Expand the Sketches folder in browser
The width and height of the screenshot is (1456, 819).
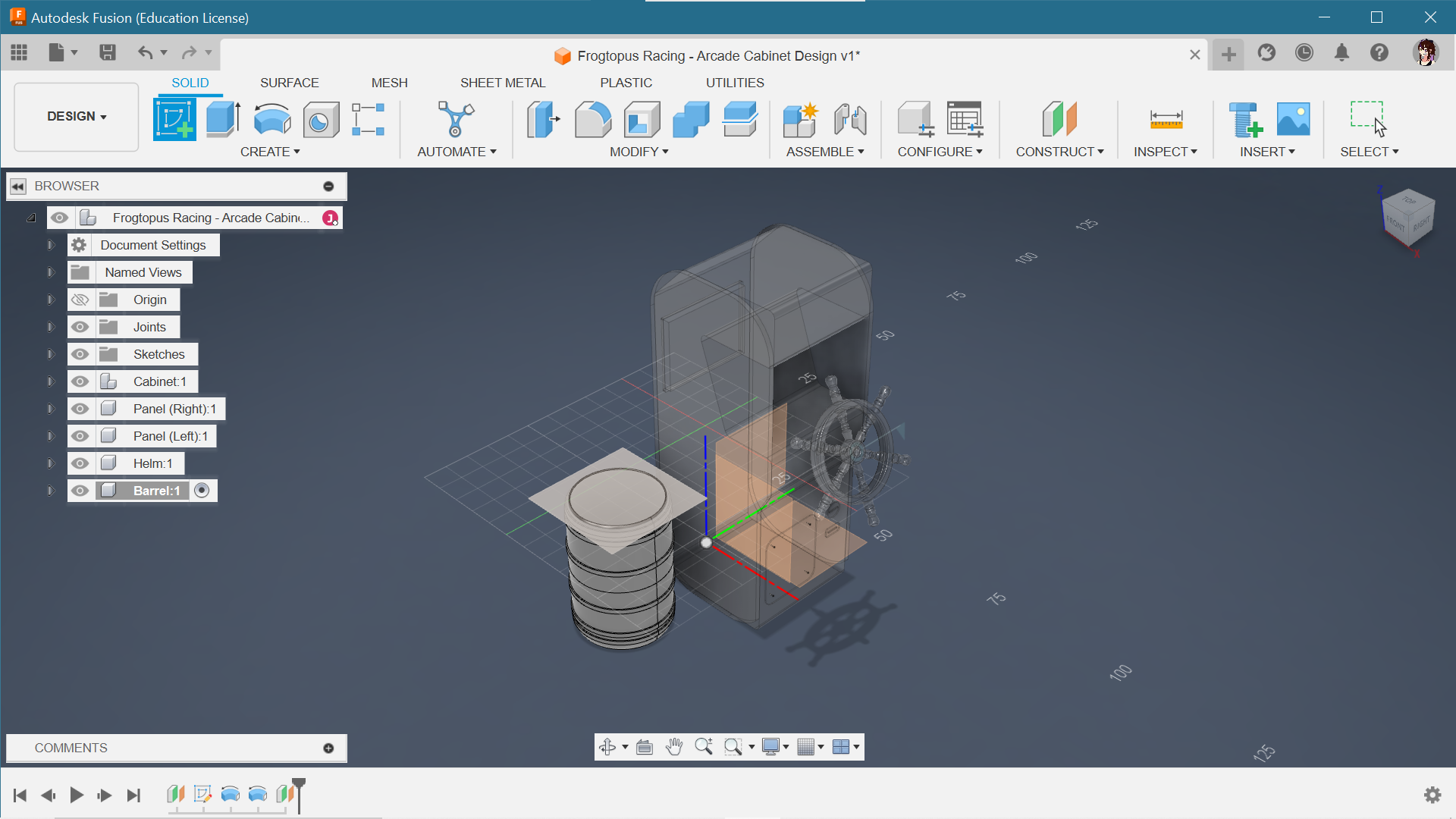click(x=50, y=354)
